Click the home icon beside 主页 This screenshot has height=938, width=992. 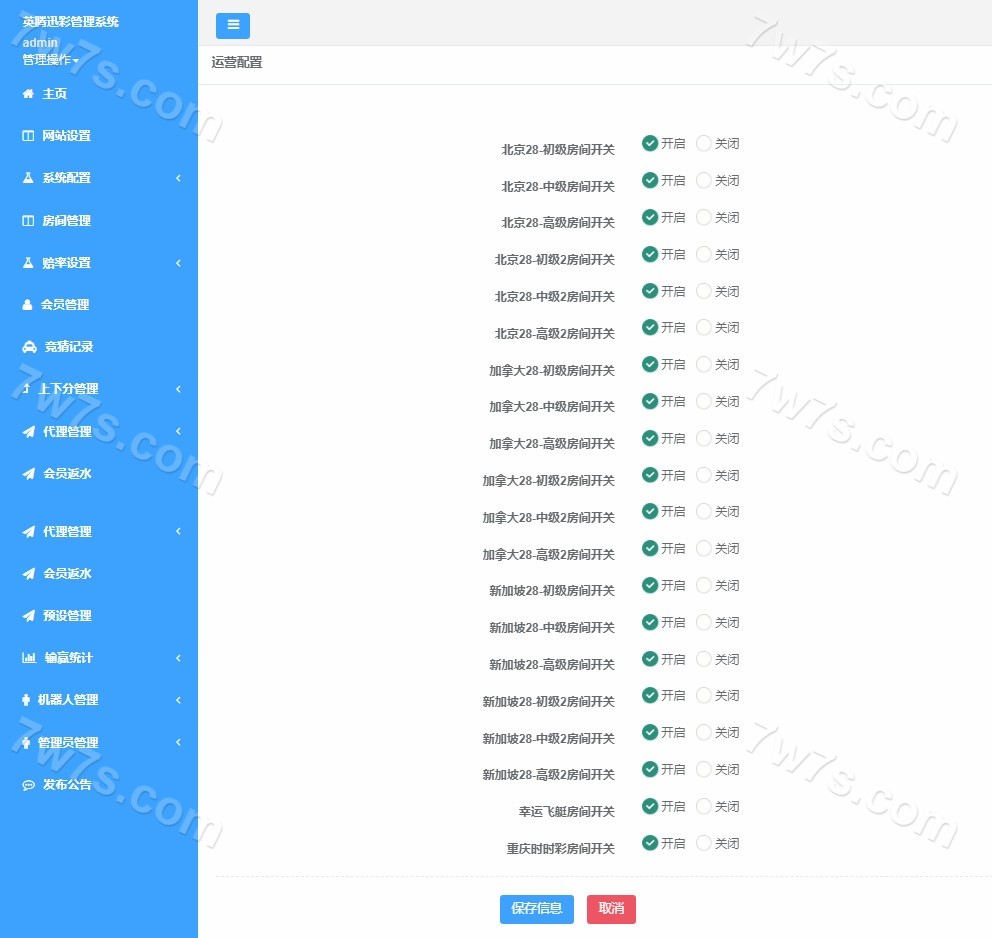[28, 94]
